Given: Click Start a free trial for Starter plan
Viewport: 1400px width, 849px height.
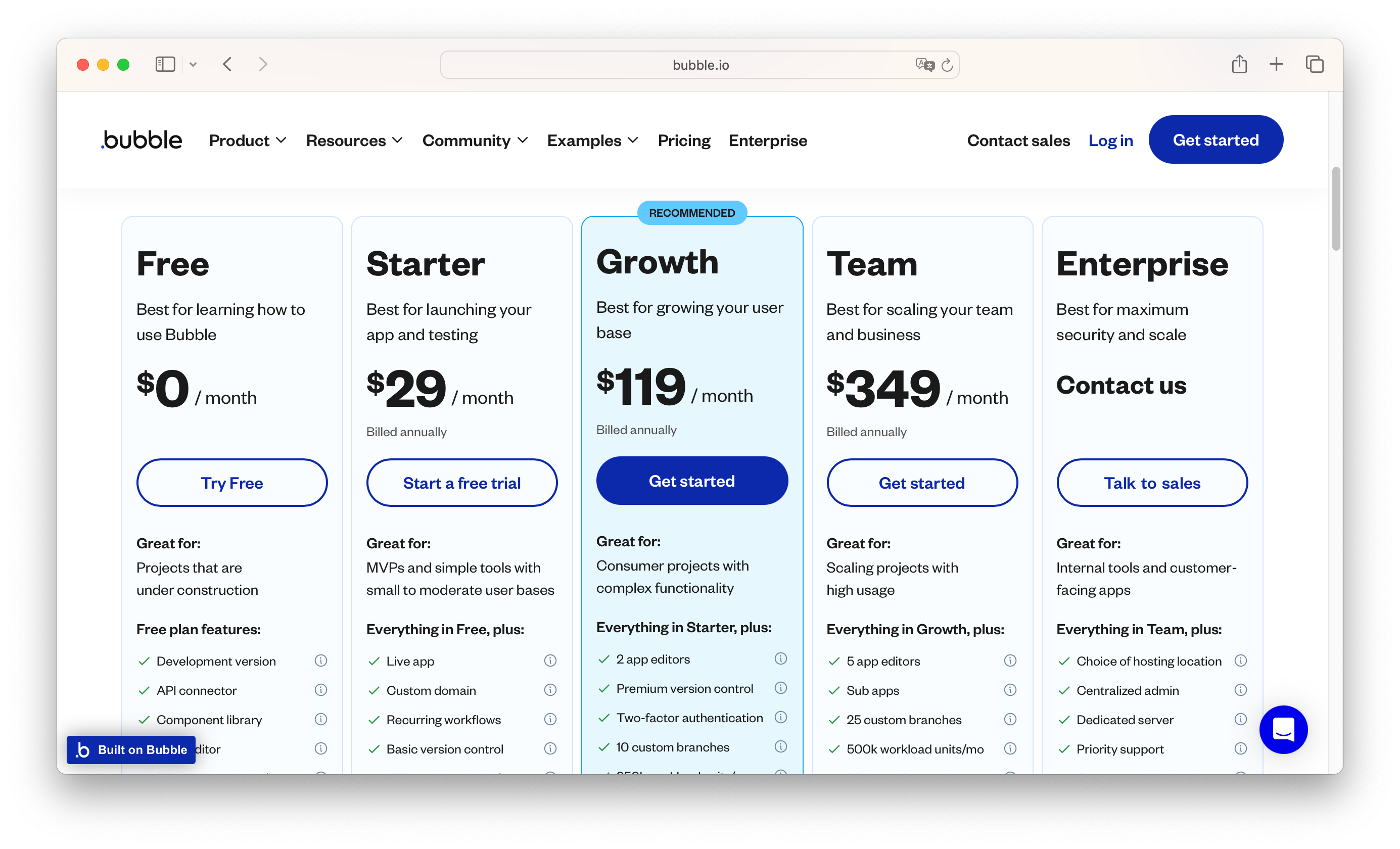Looking at the screenshot, I should click(x=461, y=483).
